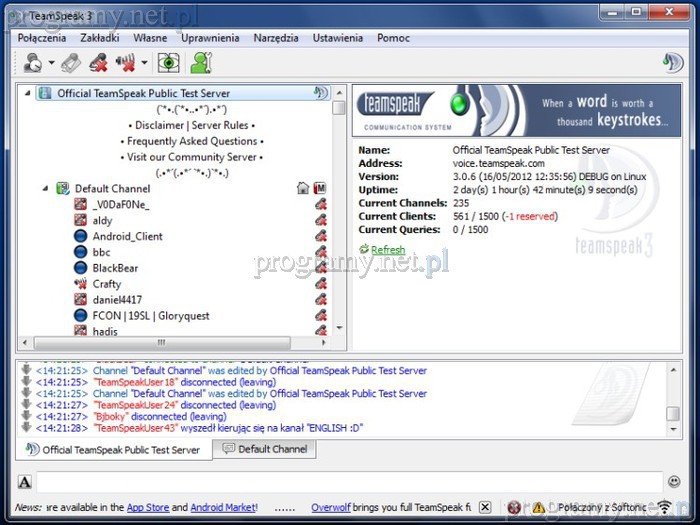Open the App Store link in news
Screen dimensions: 700x525
(148, 508)
